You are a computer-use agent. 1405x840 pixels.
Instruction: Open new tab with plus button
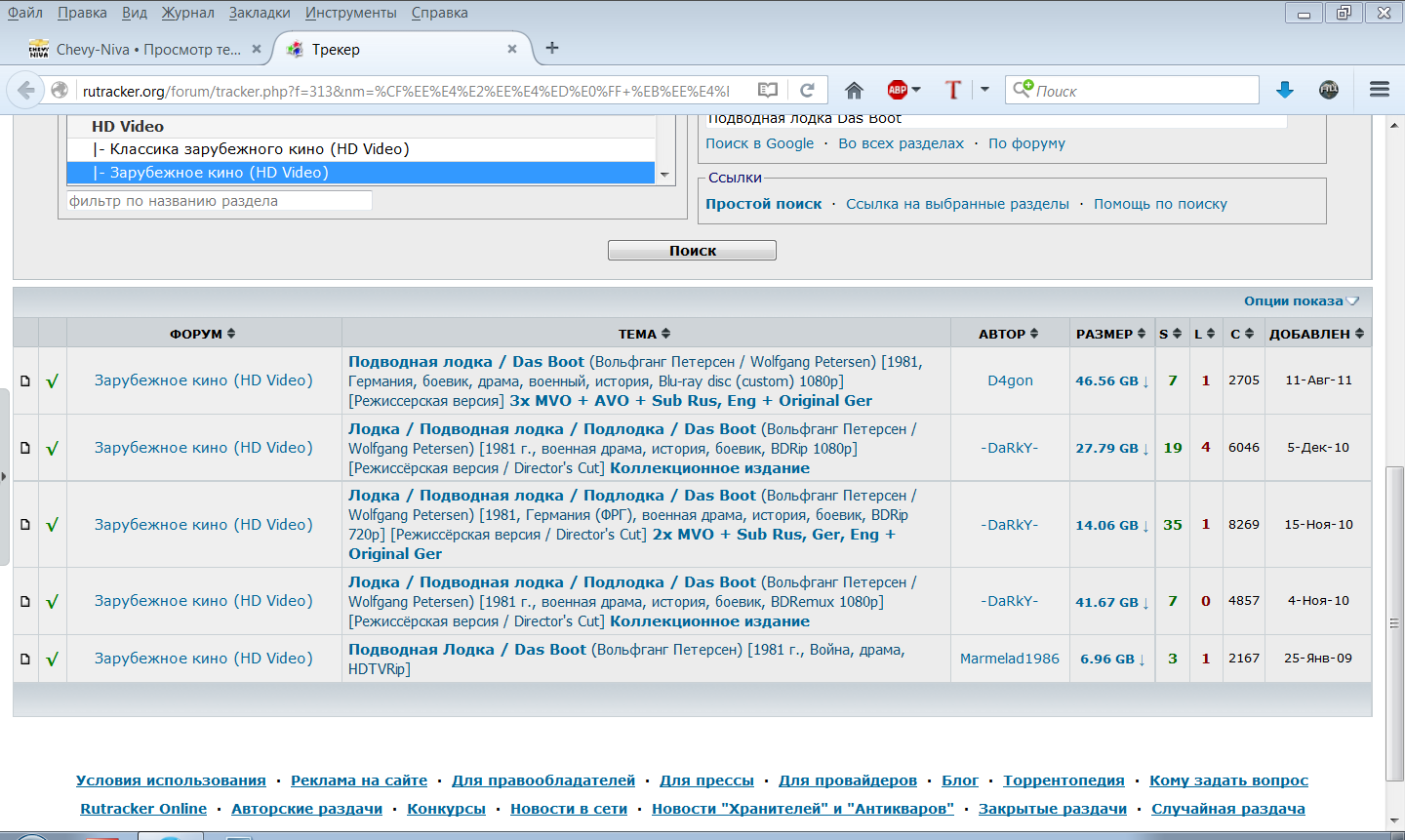coord(552,48)
